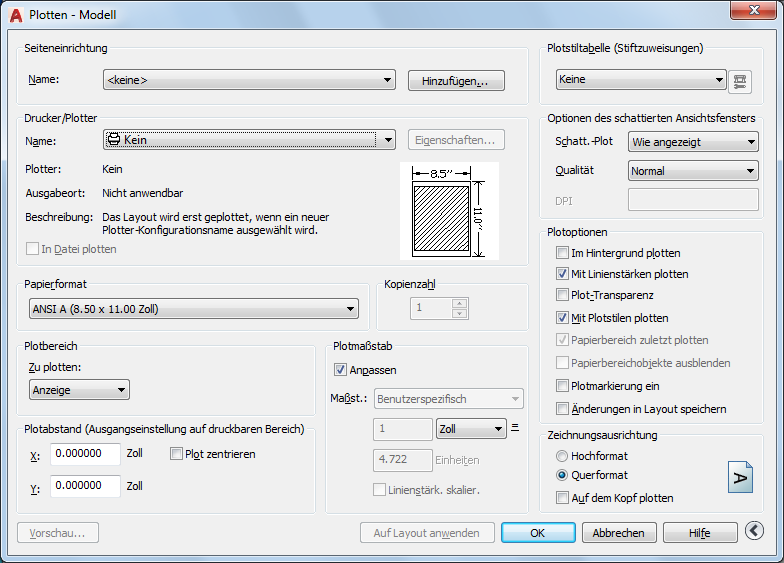
Task: Check Plot zentrieren option
Action: point(176,454)
